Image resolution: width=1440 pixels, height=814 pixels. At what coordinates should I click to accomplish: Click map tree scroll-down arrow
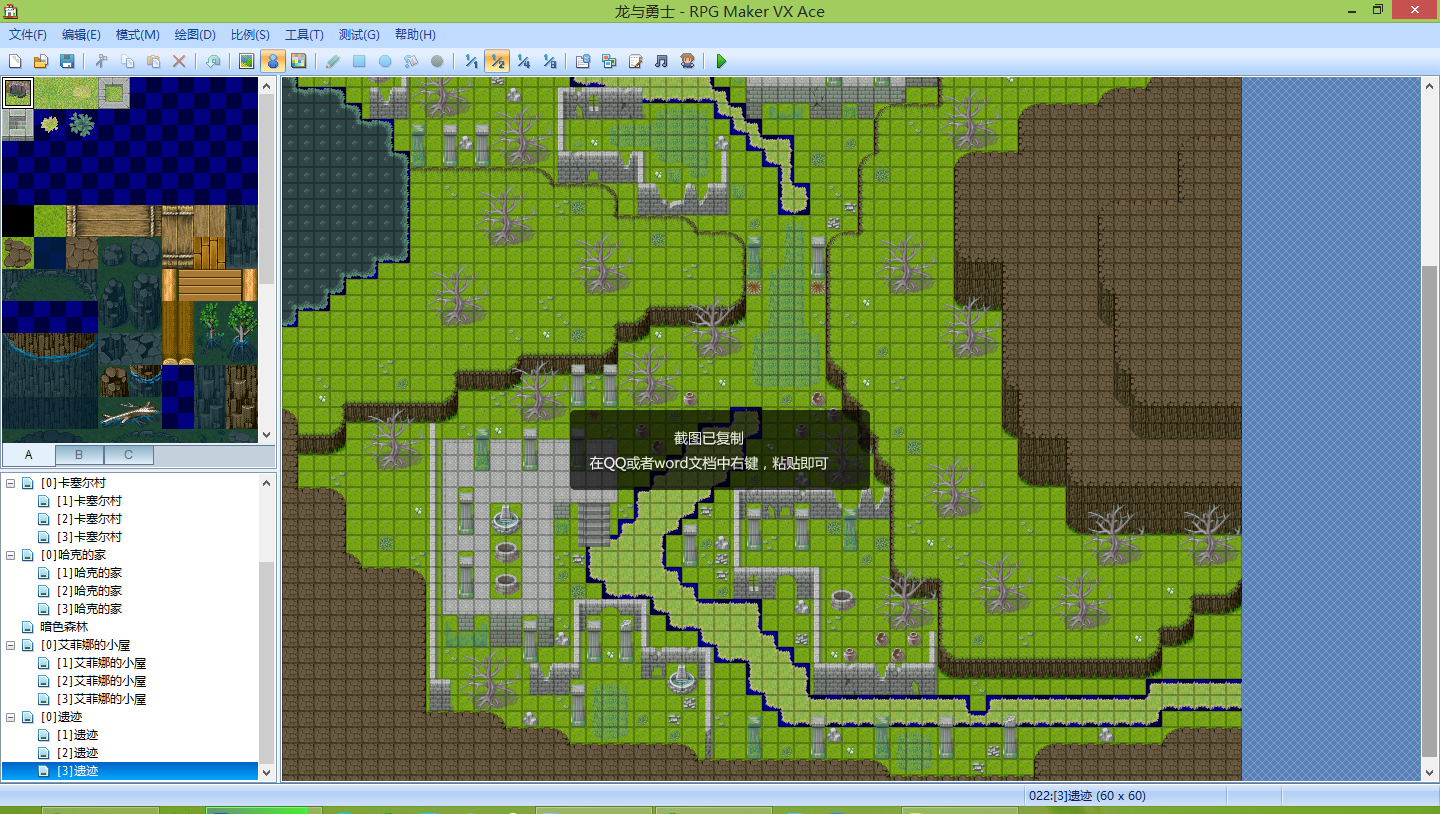coord(267,772)
